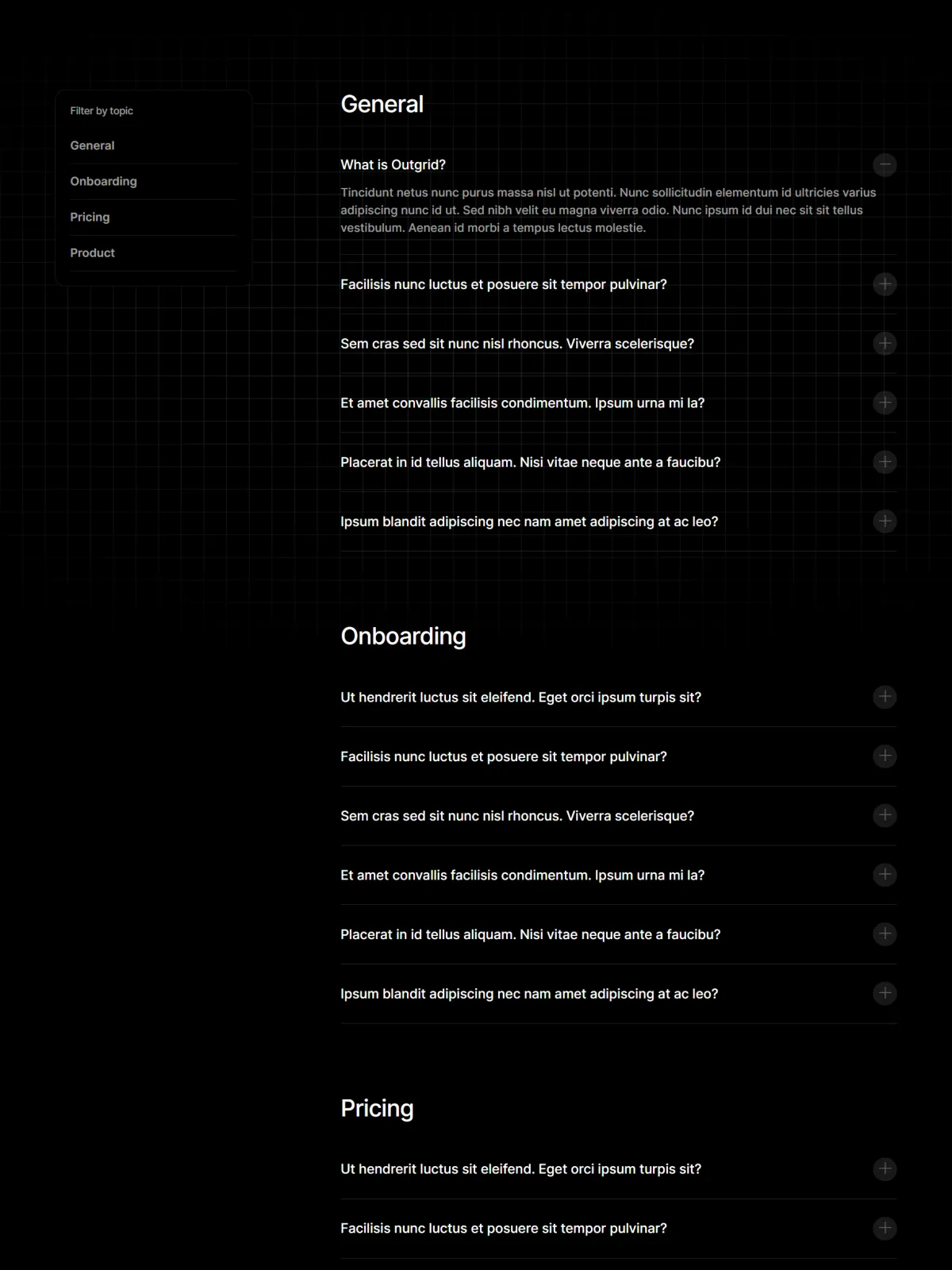Viewport: 952px width, 1270px height.
Task: Expand Onboarding question Sem cras sed sit nunc
Action: click(619, 816)
